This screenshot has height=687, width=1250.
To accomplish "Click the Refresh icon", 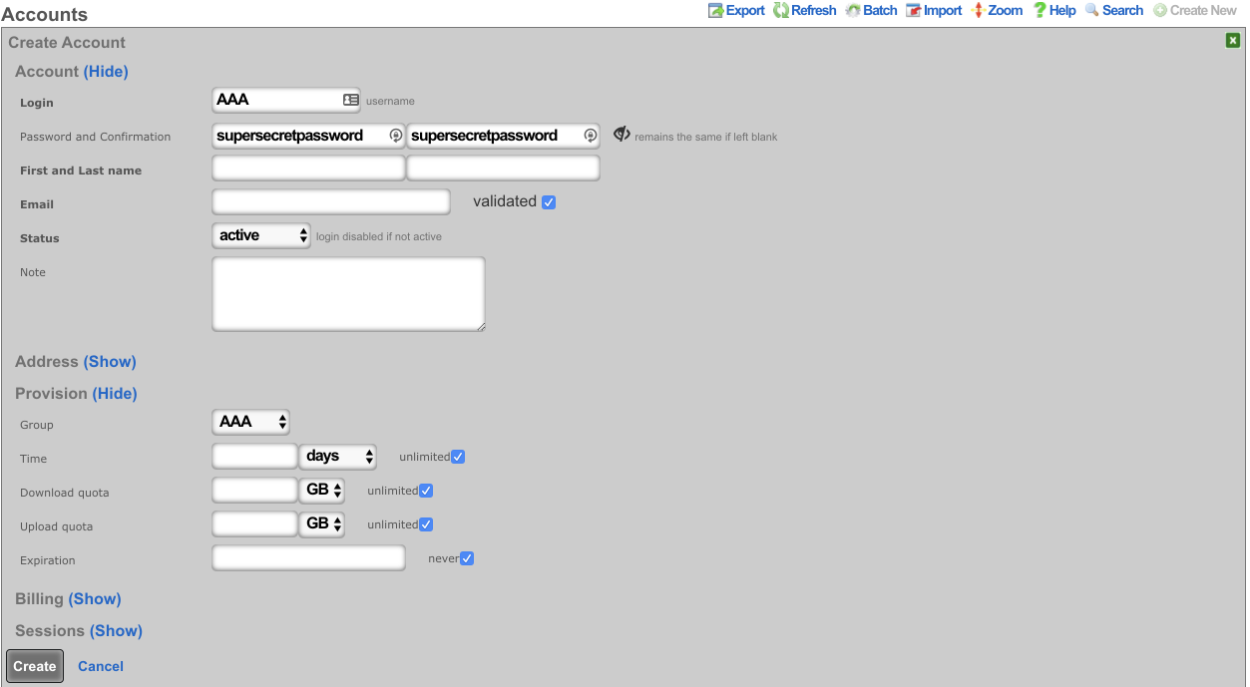I will 781,11.
